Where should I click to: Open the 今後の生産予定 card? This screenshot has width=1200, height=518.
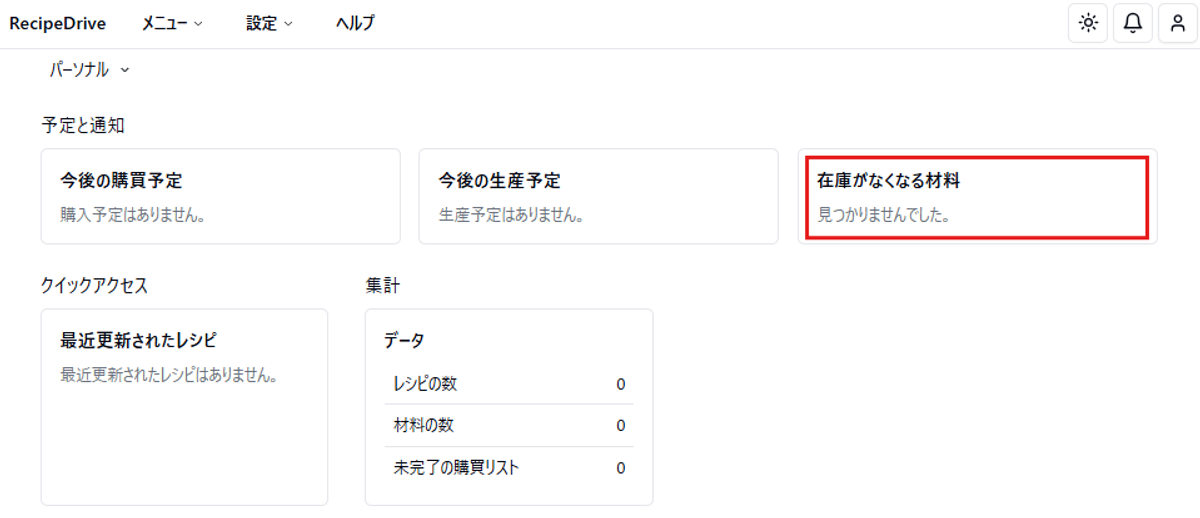[598, 196]
